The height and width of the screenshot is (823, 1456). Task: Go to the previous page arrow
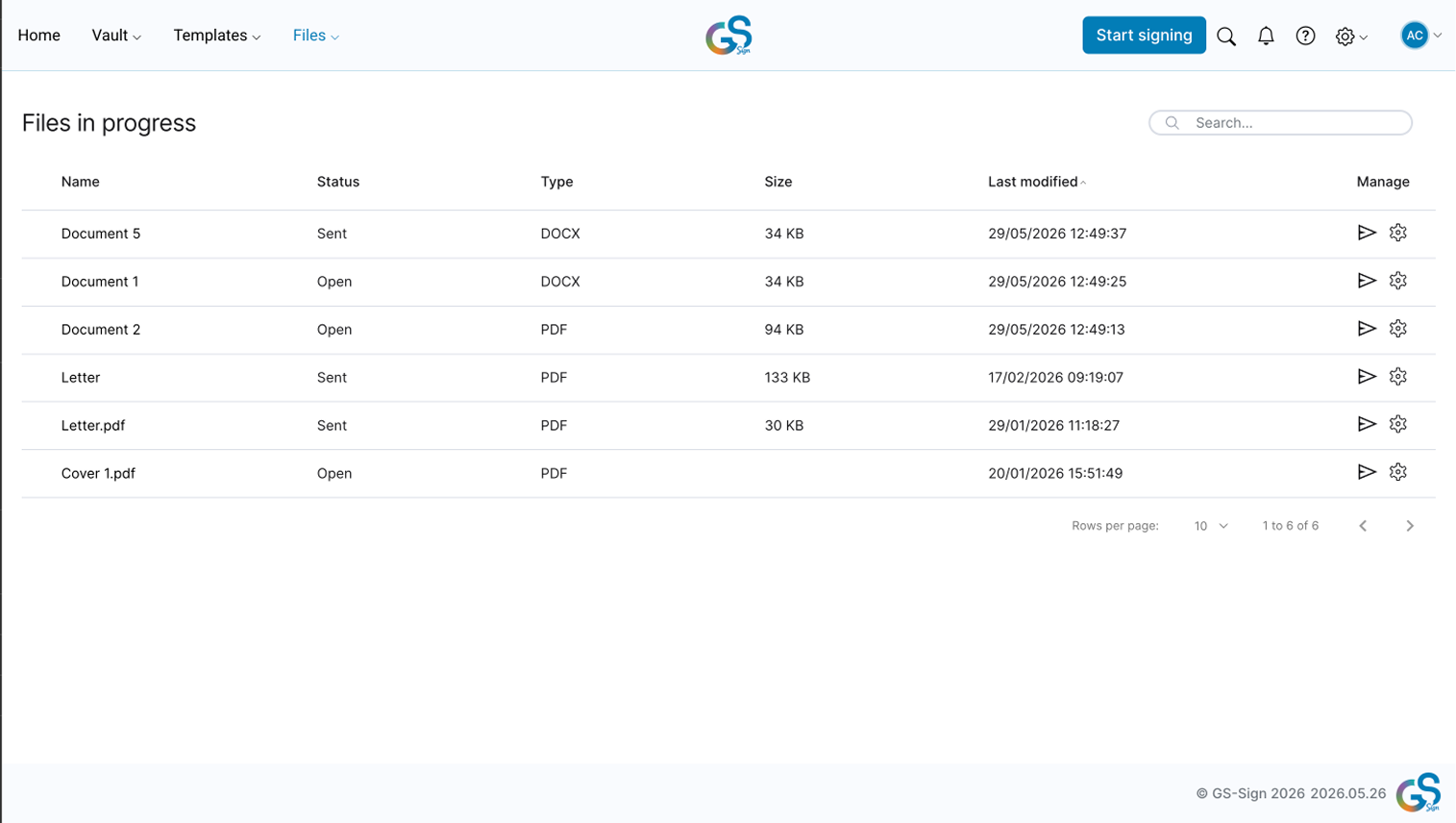coord(1363,526)
